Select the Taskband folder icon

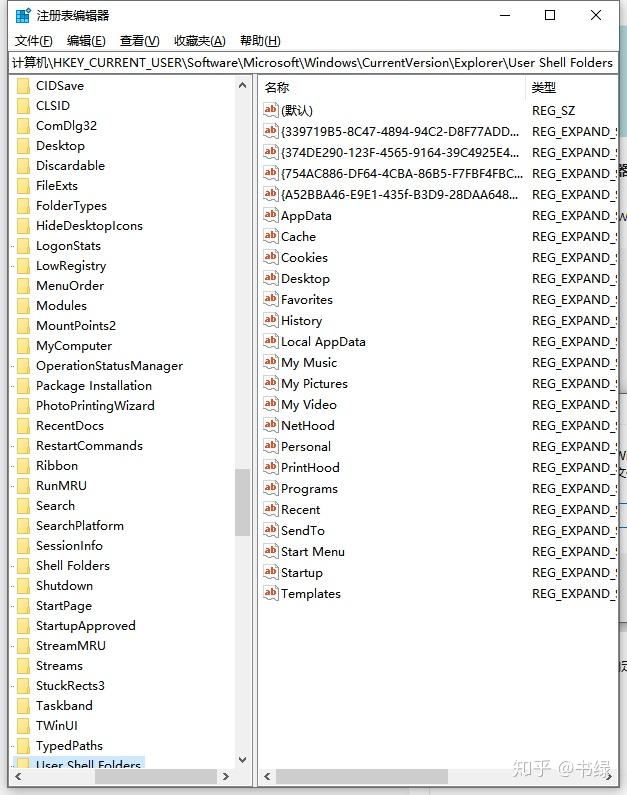click(x=23, y=705)
